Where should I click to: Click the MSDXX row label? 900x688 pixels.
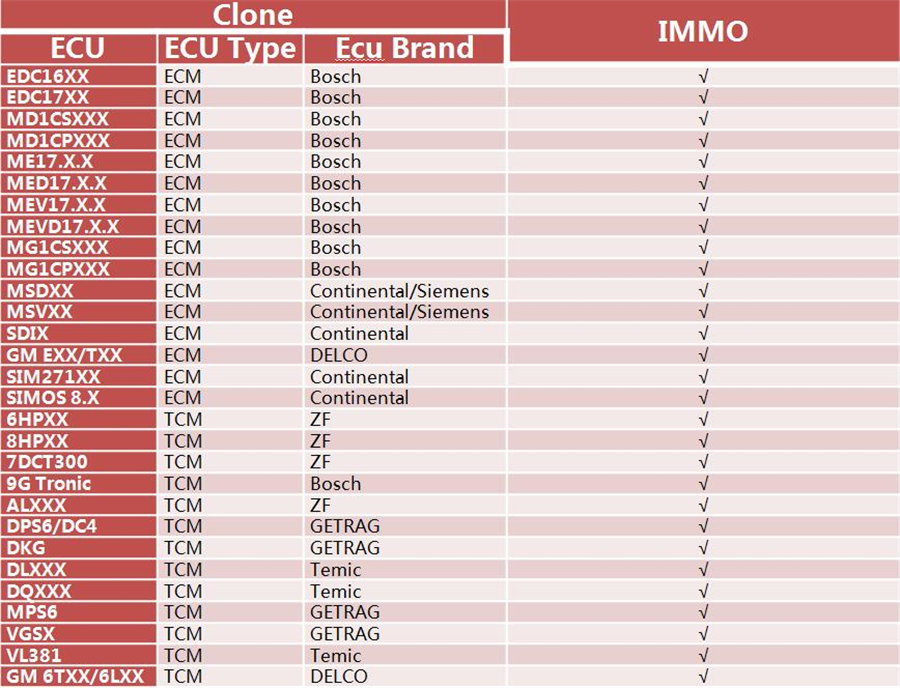coord(40,291)
